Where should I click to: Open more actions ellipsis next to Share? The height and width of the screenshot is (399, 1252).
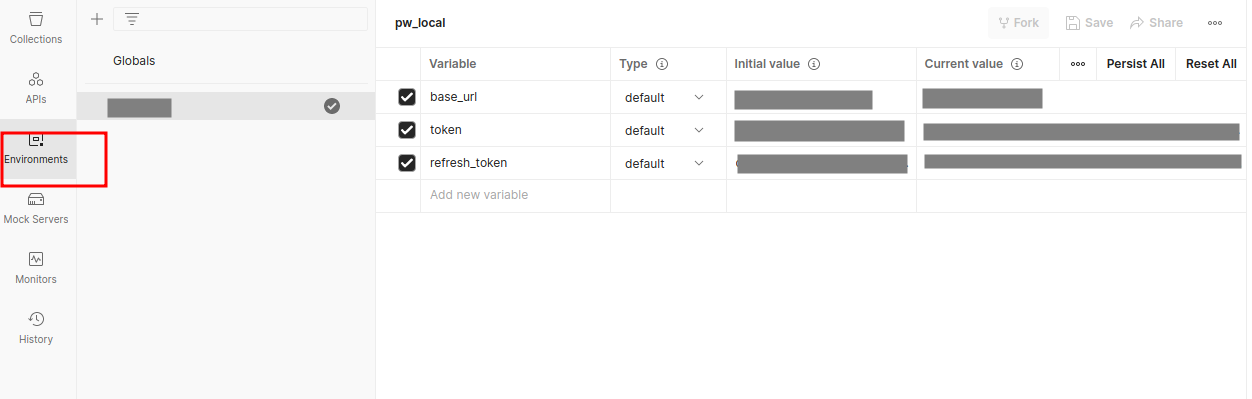(x=1215, y=23)
